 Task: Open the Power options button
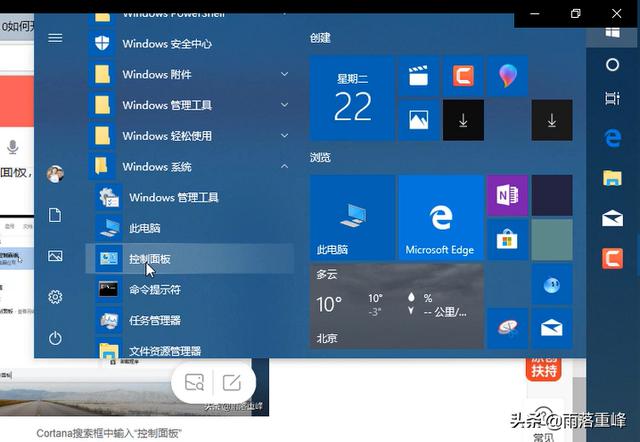pos(55,338)
